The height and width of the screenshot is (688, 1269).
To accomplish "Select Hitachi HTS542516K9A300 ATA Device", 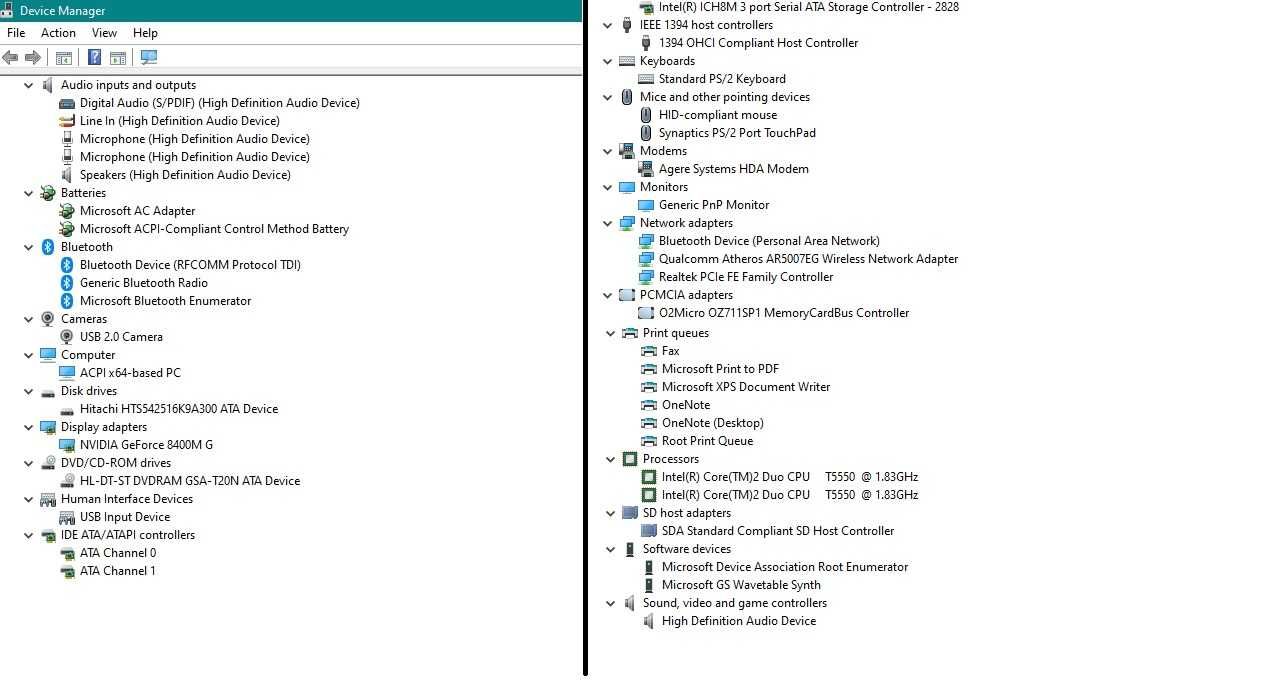I will tap(179, 409).
